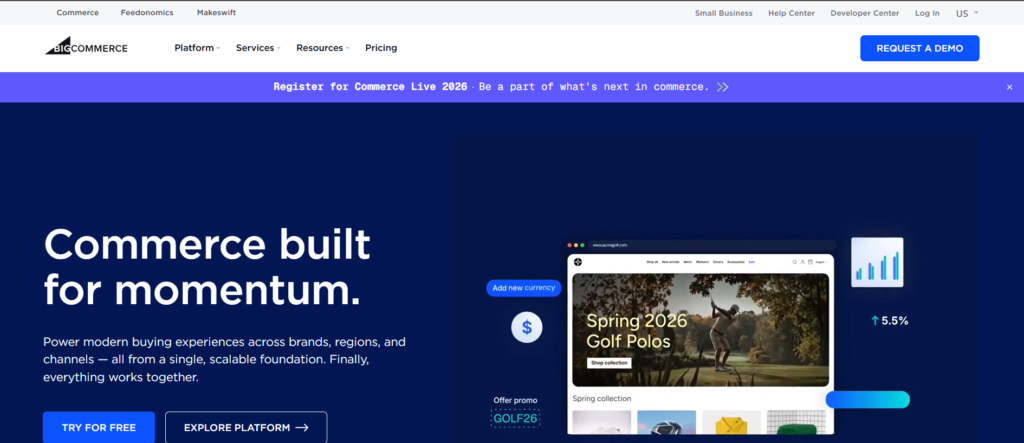Open the Commerce top link
The height and width of the screenshot is (443, 1024).
(x=78, y=13)
